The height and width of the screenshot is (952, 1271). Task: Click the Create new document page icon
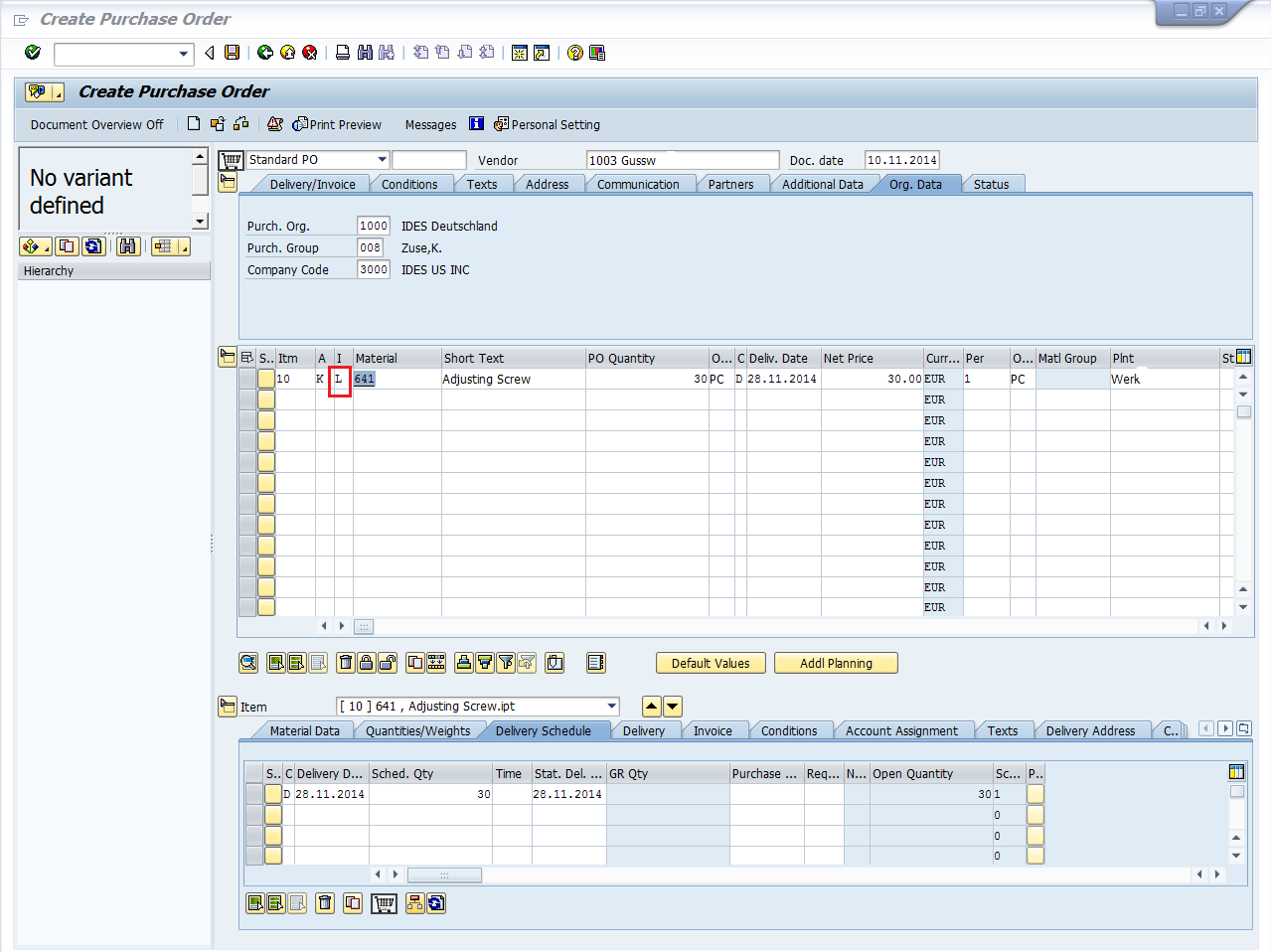(x=194, y=124)
